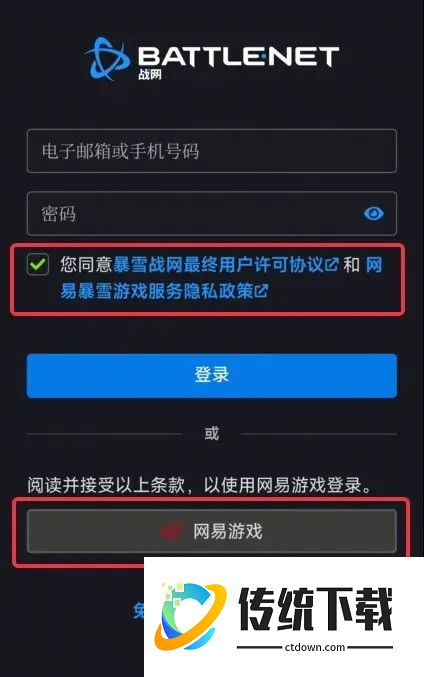Click the 传统下载 watermark logo icon
The height and width of the screenshot is (677, 424).
coord(190,616)
